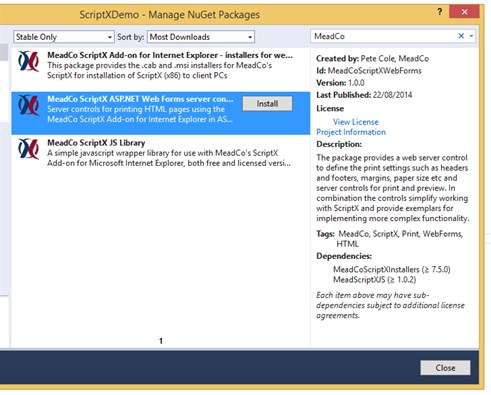Click the MeadCo ScriptX Add-on package logo

29,61
